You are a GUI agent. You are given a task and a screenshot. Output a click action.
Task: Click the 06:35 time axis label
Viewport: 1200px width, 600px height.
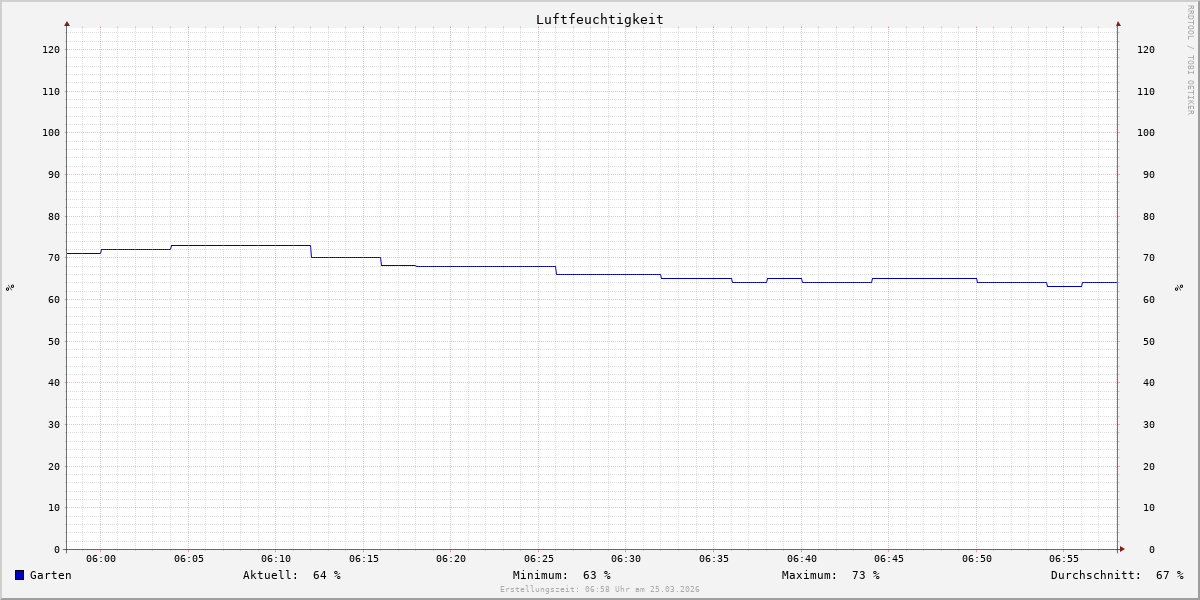click(x=714, y=559)
